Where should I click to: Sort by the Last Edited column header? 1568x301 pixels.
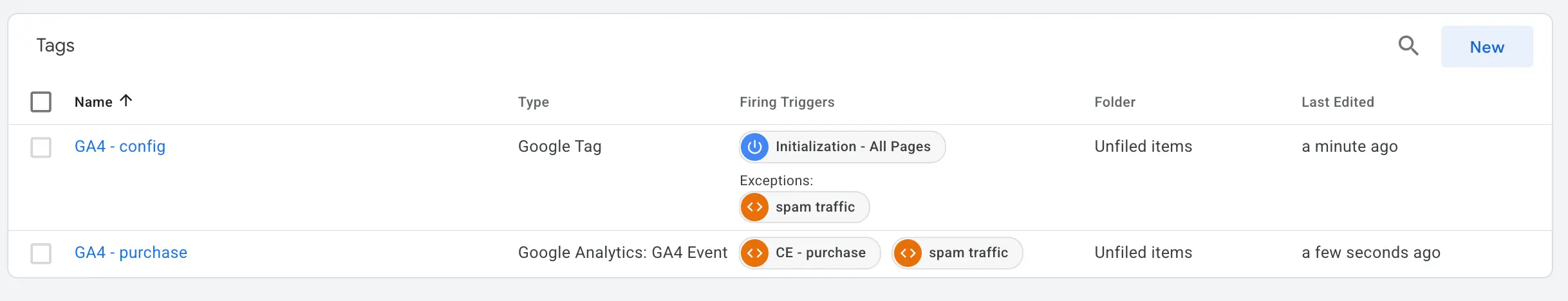pos(1338,102)
